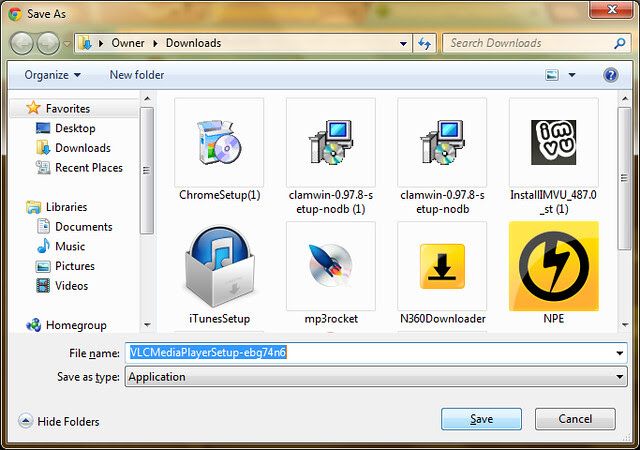Collapse the folder pane with Hide Folders
Screen dimensions: 640x450
click(59, 421)
